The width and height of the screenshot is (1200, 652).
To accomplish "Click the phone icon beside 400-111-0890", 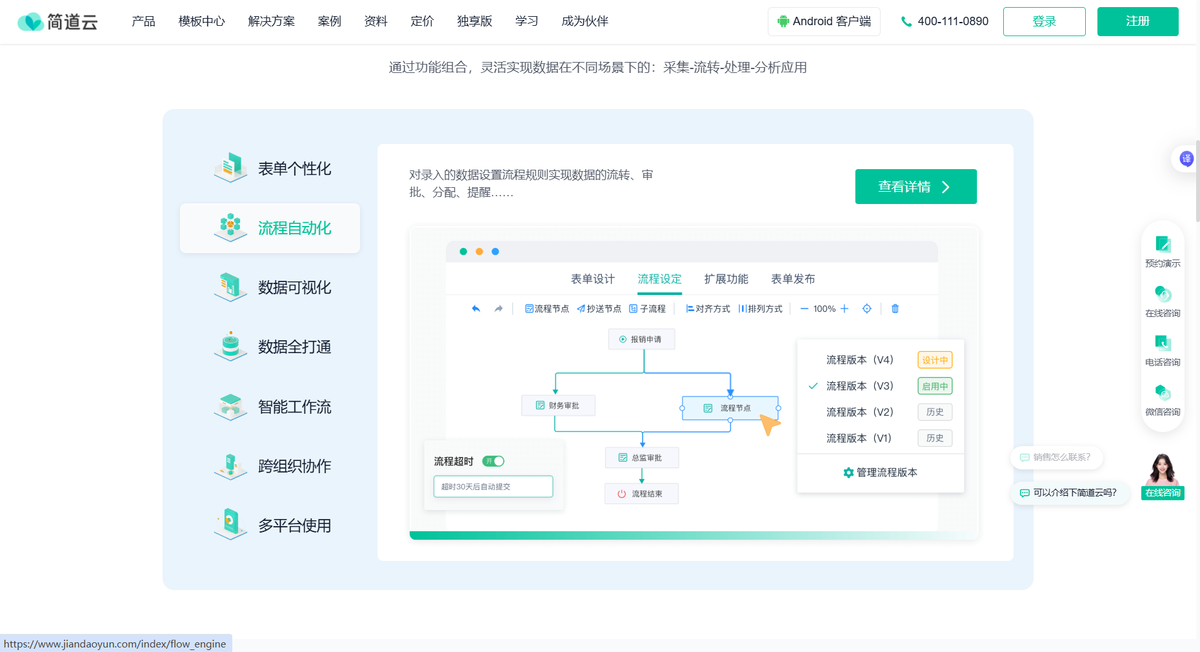I will 906,21.
